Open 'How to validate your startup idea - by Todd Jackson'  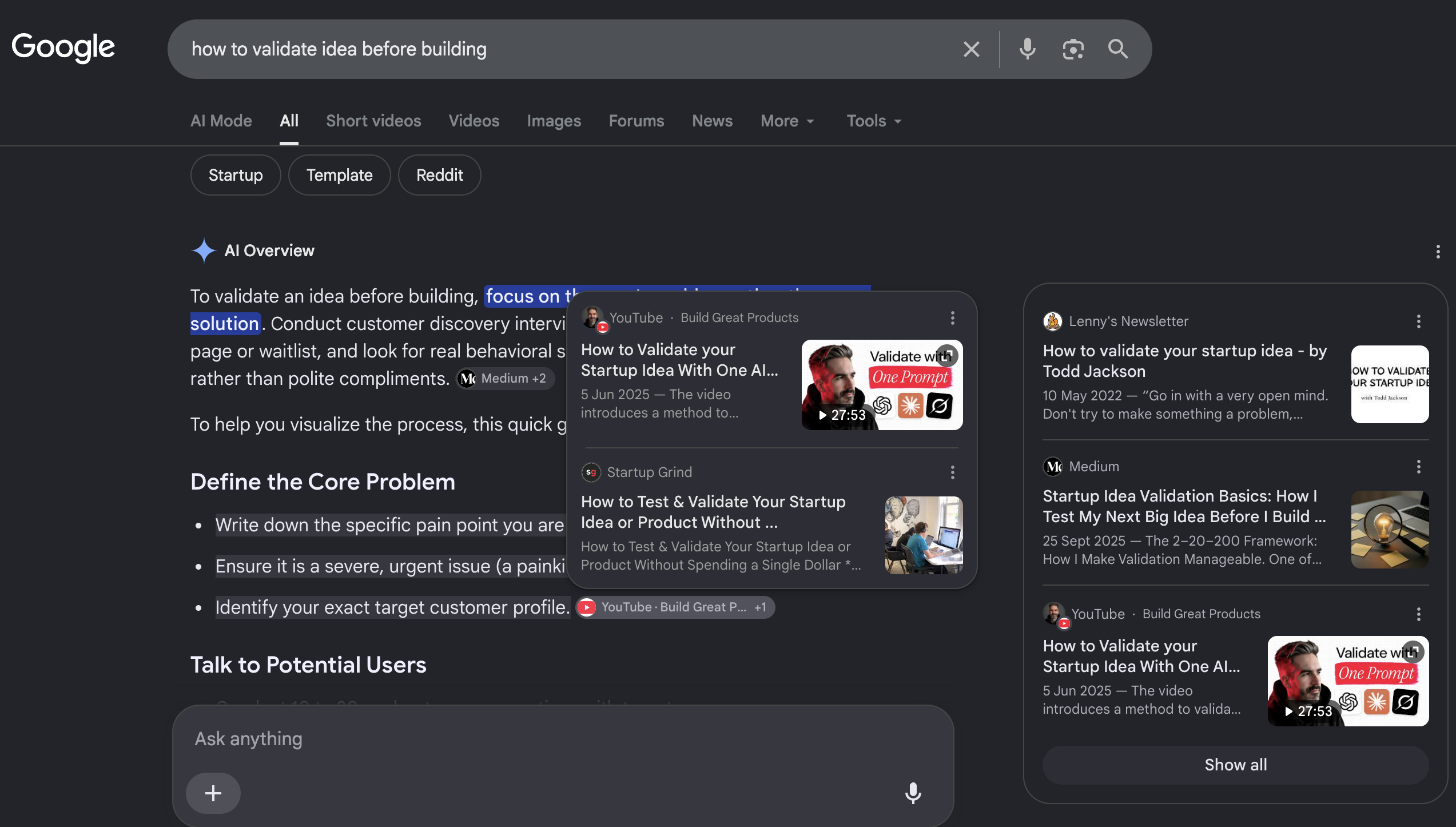pyautogui.click(x=1185, y=361)
